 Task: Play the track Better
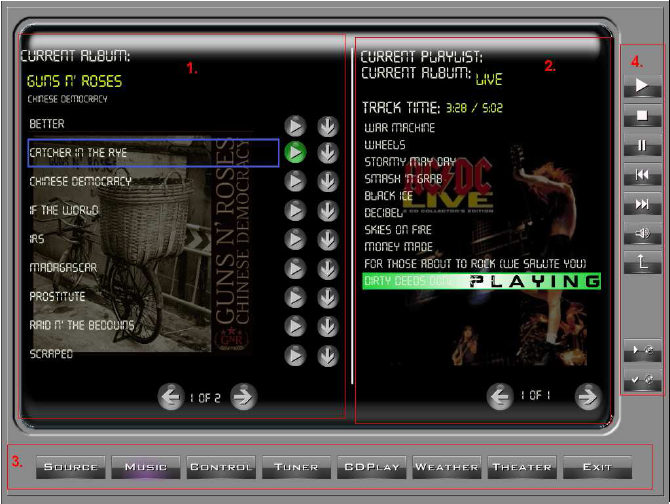pyautogui.click(x=295, y=126)
